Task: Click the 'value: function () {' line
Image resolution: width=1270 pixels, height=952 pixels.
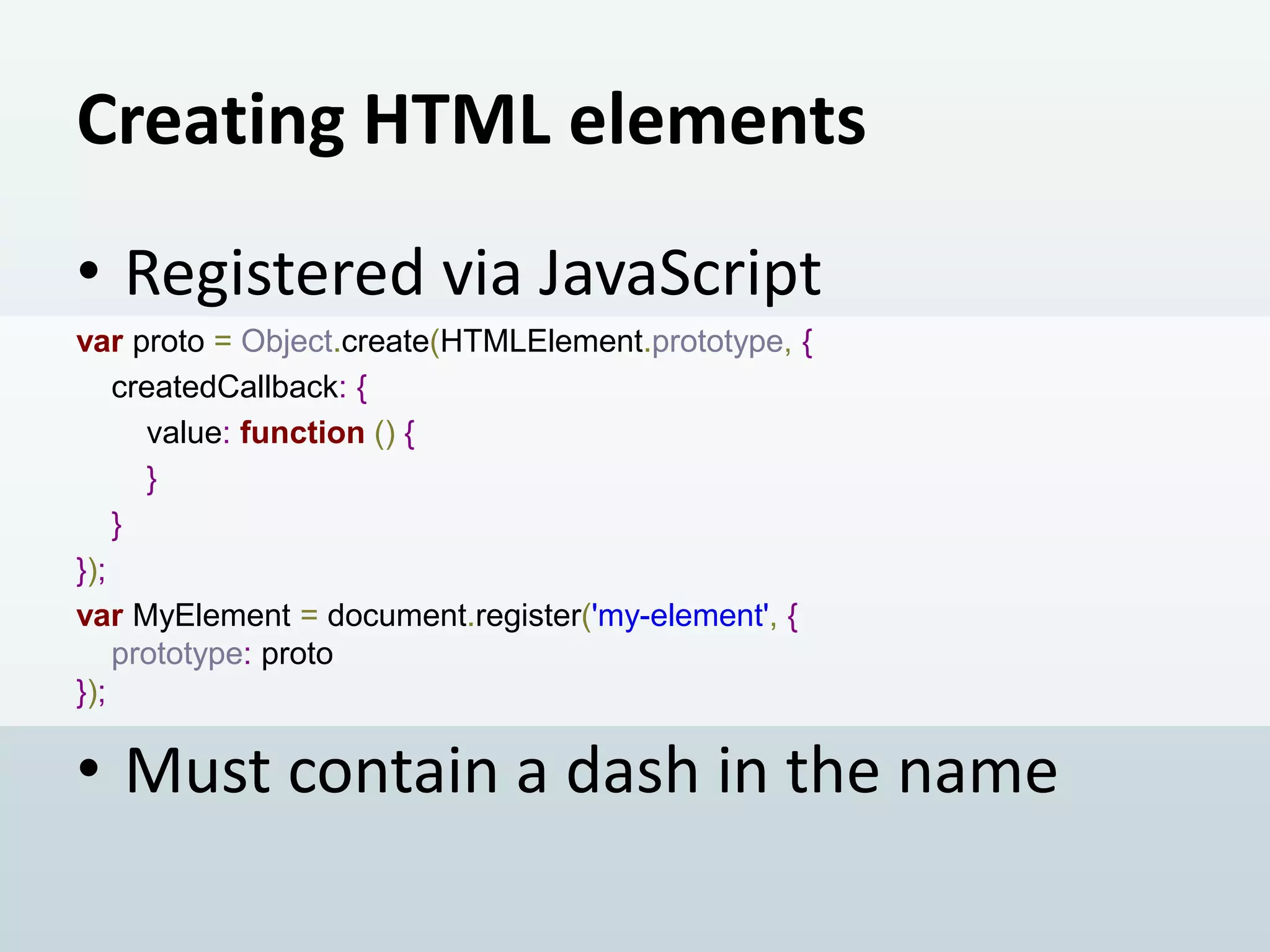Action: [x=281, y=433]
